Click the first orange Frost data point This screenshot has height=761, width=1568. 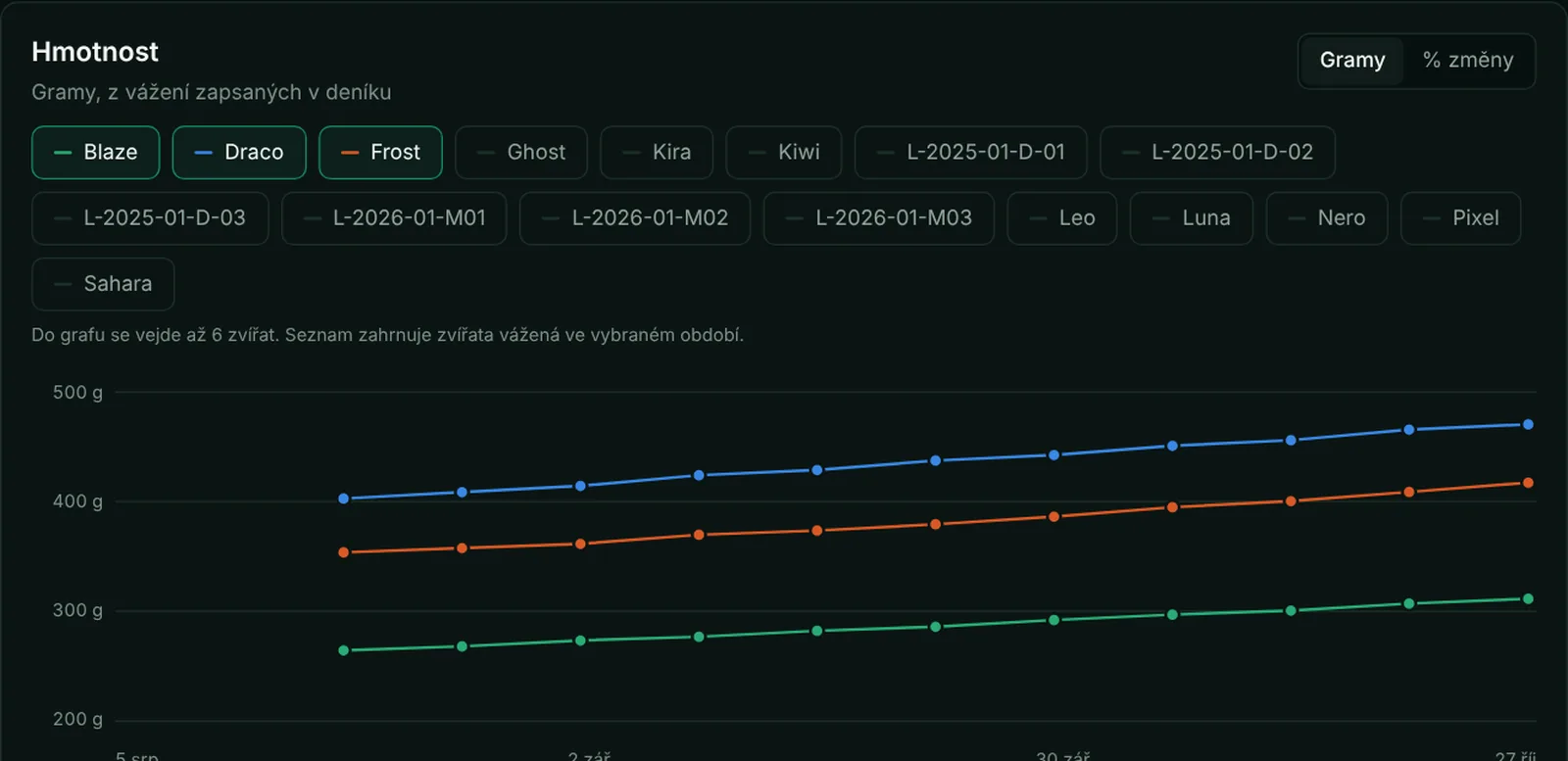pos(344,552)
